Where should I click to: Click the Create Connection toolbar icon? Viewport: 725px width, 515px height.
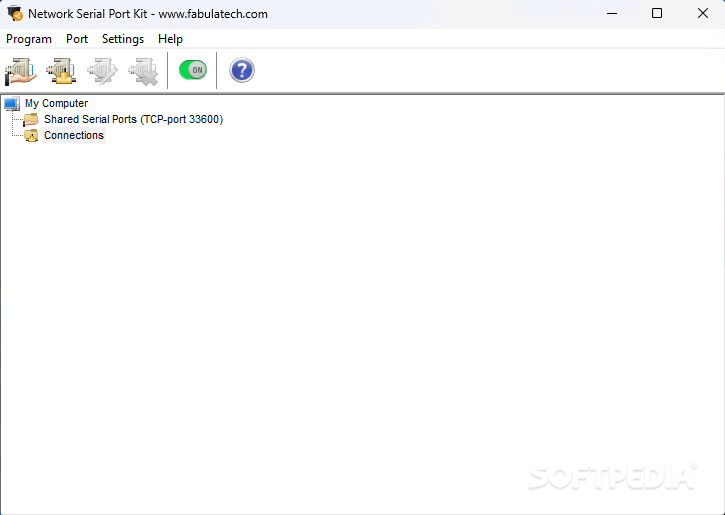pos(61,71)
